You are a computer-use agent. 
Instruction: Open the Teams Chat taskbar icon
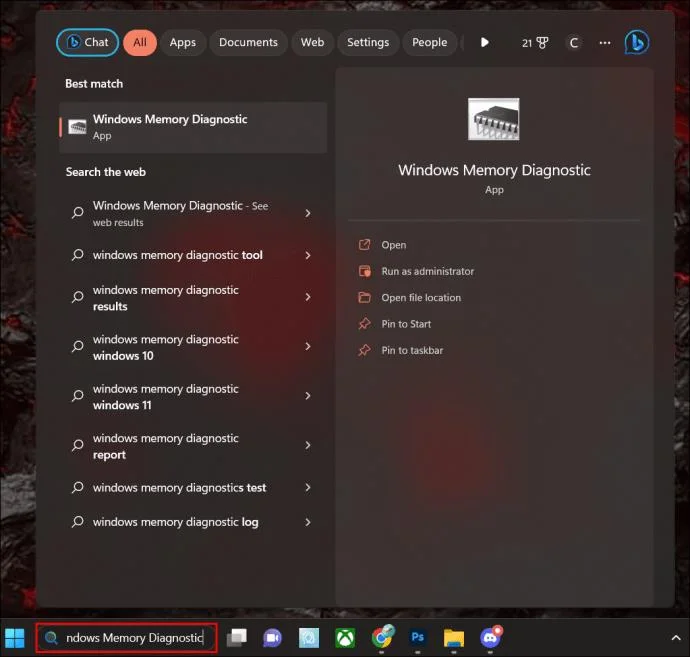click(x=272, y=638)
